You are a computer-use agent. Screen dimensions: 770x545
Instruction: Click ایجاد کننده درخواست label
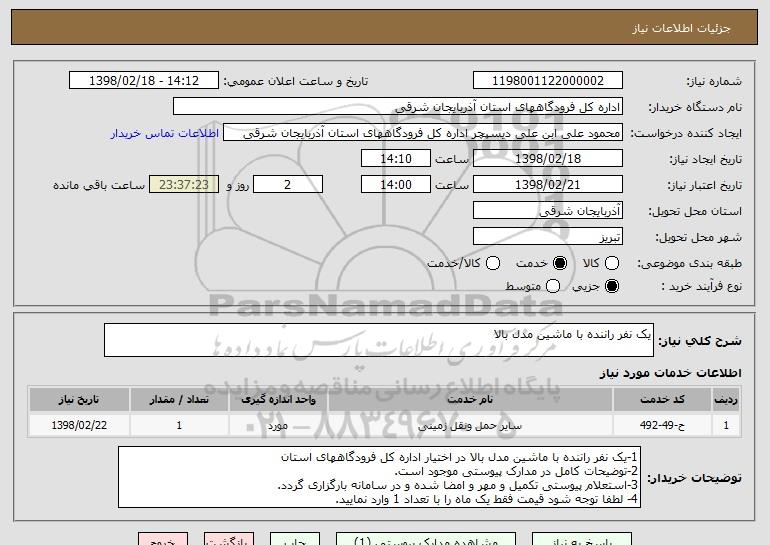pyautogui.click(x=686, y=133)
